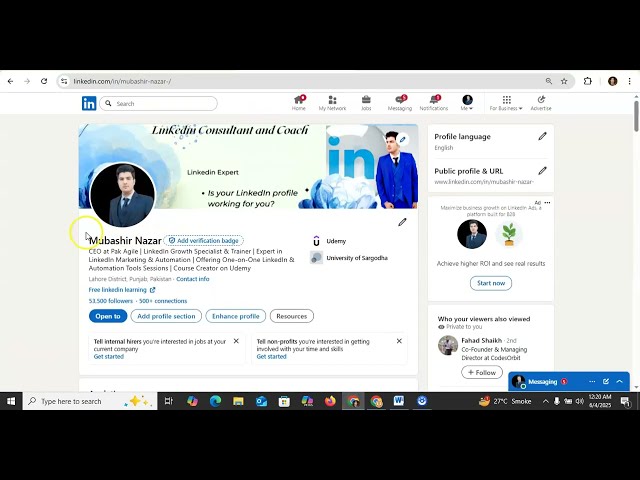Open File Explorer from the taskbar
640x480 pixels.
tap(238, 401)
